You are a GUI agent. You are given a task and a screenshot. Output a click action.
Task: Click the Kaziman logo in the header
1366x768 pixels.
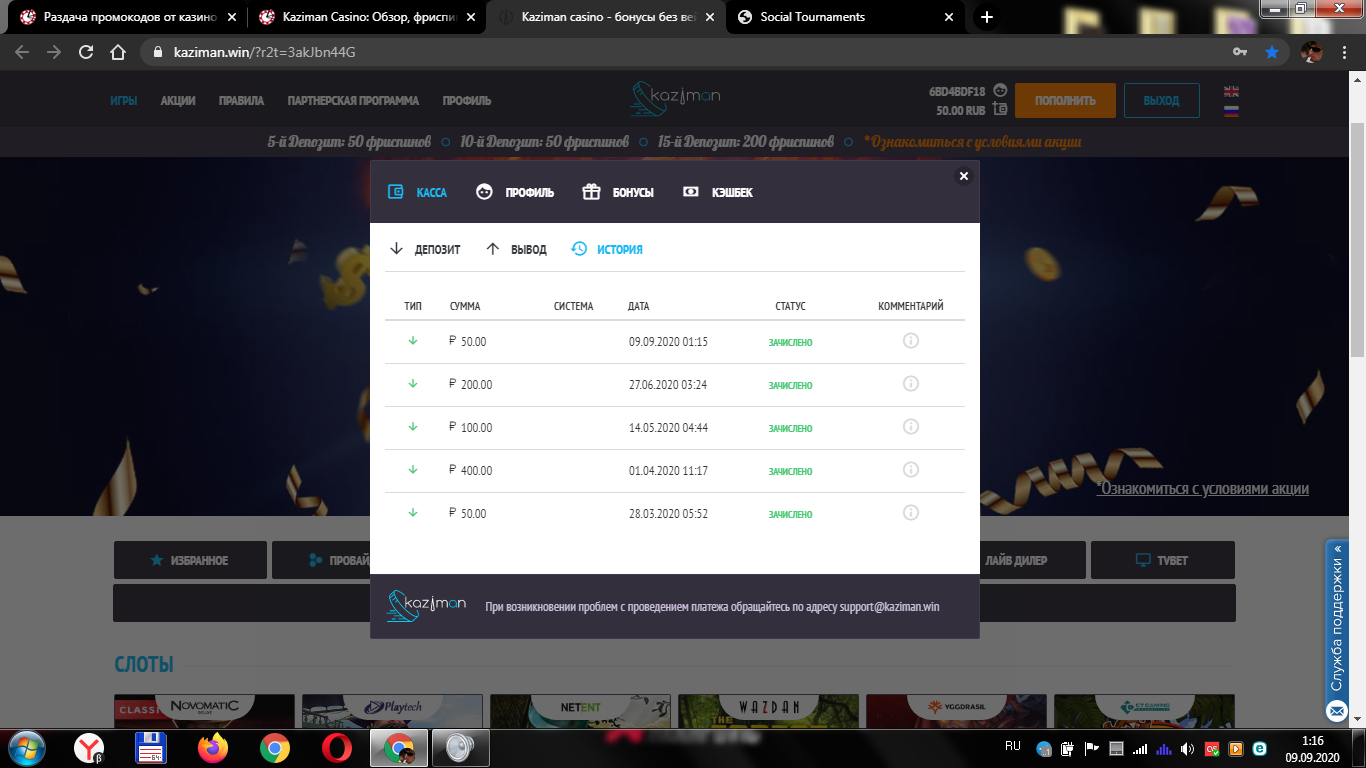coord(675,98)
